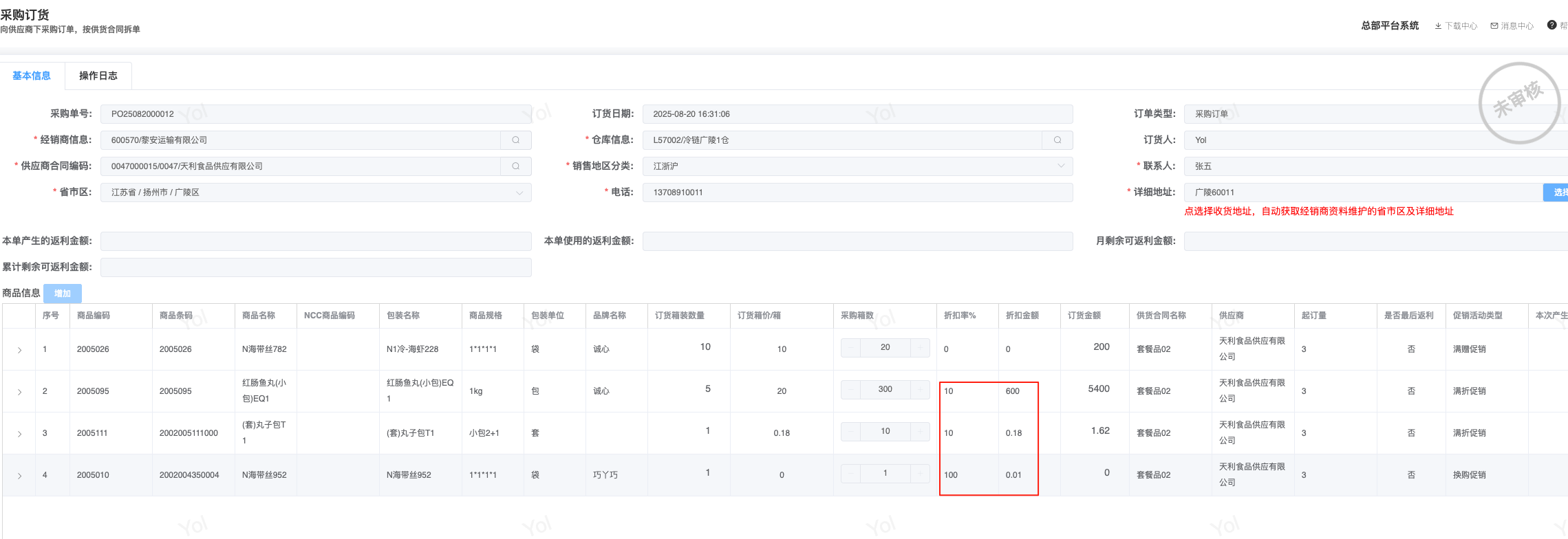Expand row 3 (套)丸子包T1 details
1568x539 pixels.
19,434
